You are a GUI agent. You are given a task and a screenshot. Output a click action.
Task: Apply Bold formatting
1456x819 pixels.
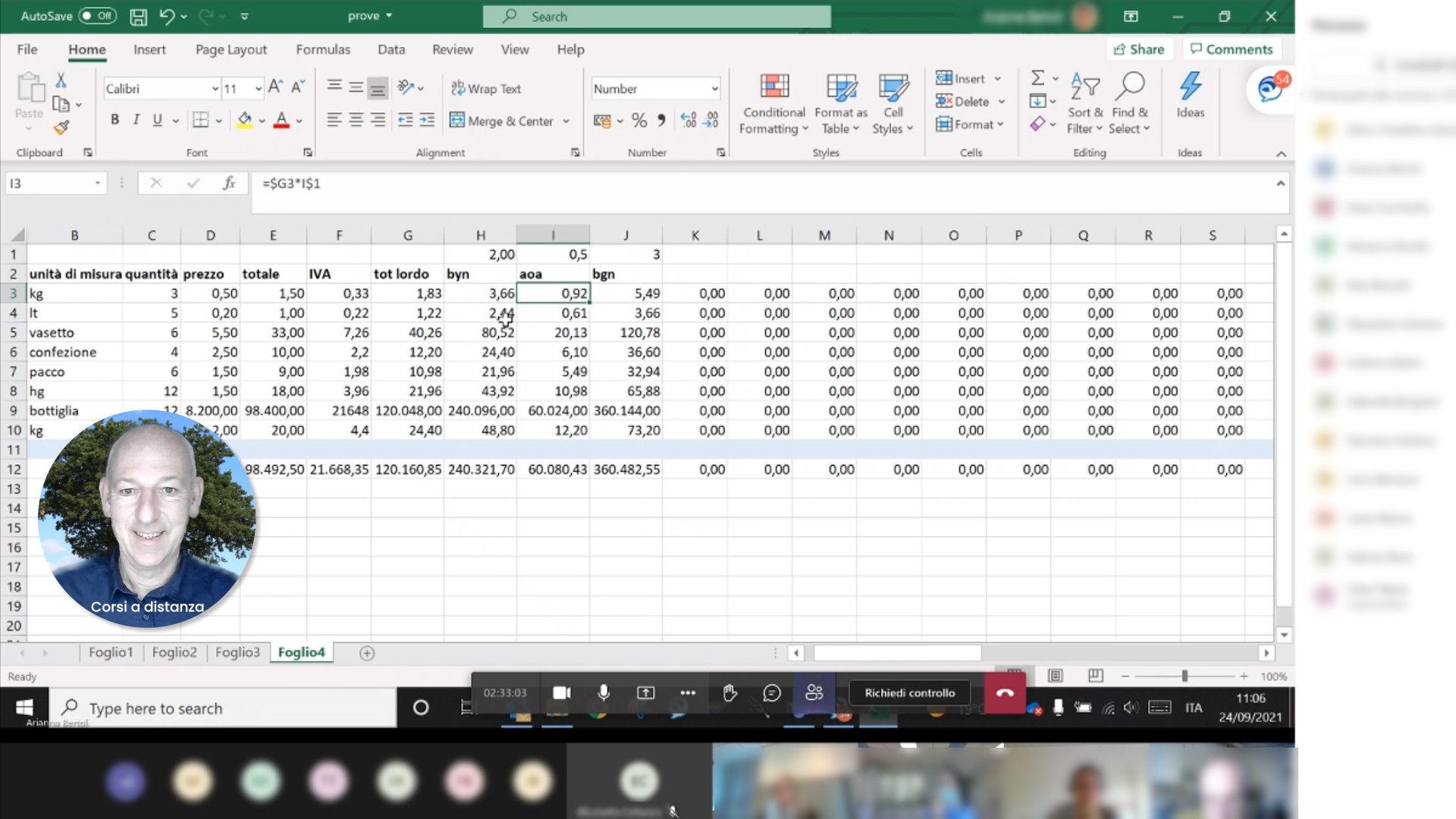tap(115, 120)
